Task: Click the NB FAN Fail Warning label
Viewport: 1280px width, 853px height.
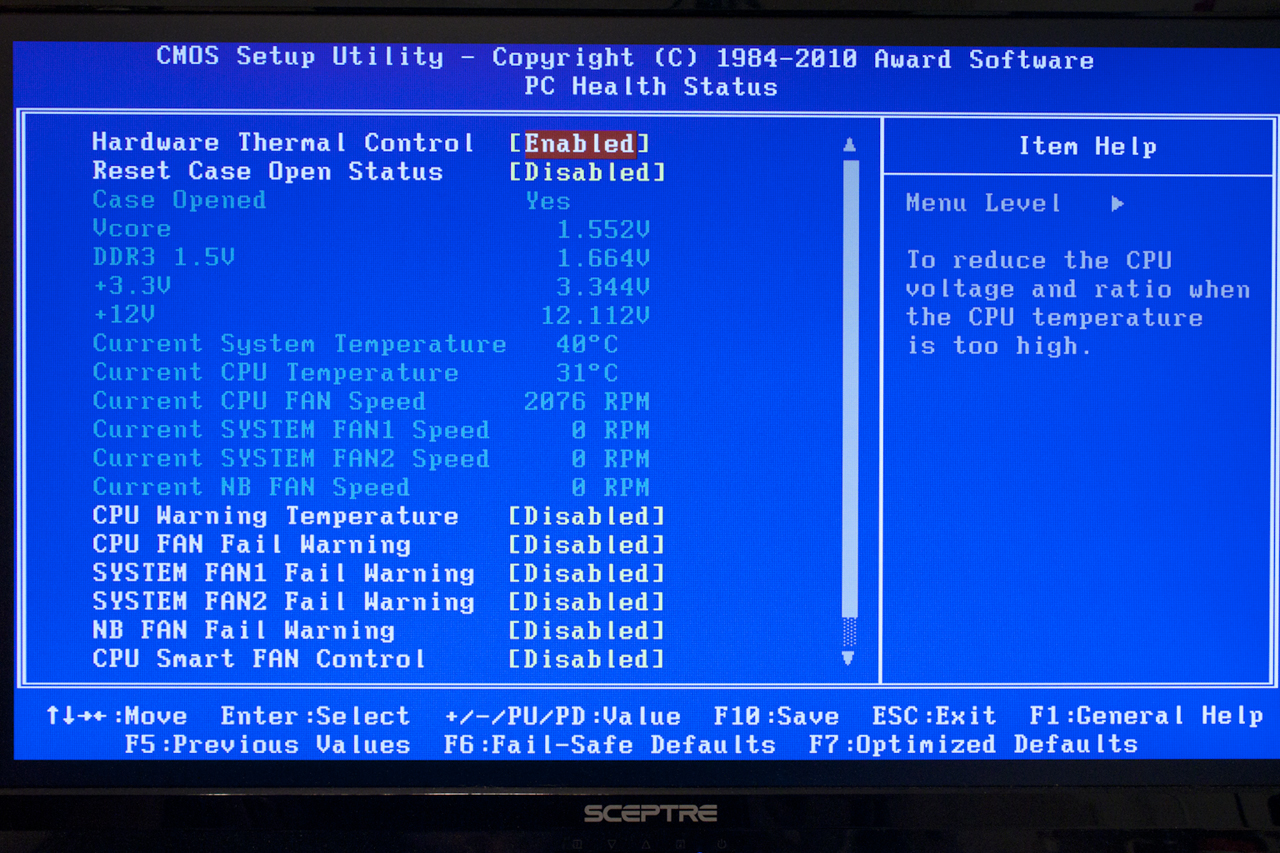Action: click(x=243, y=631)
